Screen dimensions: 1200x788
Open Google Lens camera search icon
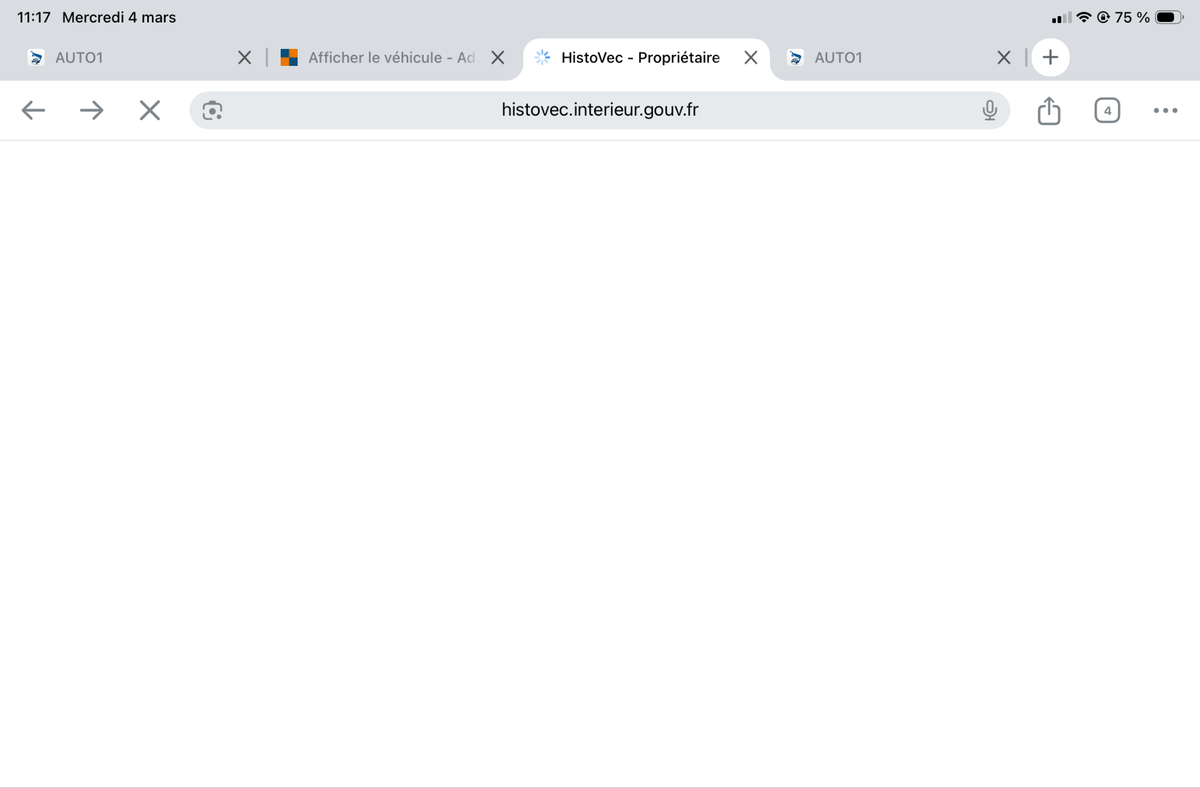click(x=212, y=110)
